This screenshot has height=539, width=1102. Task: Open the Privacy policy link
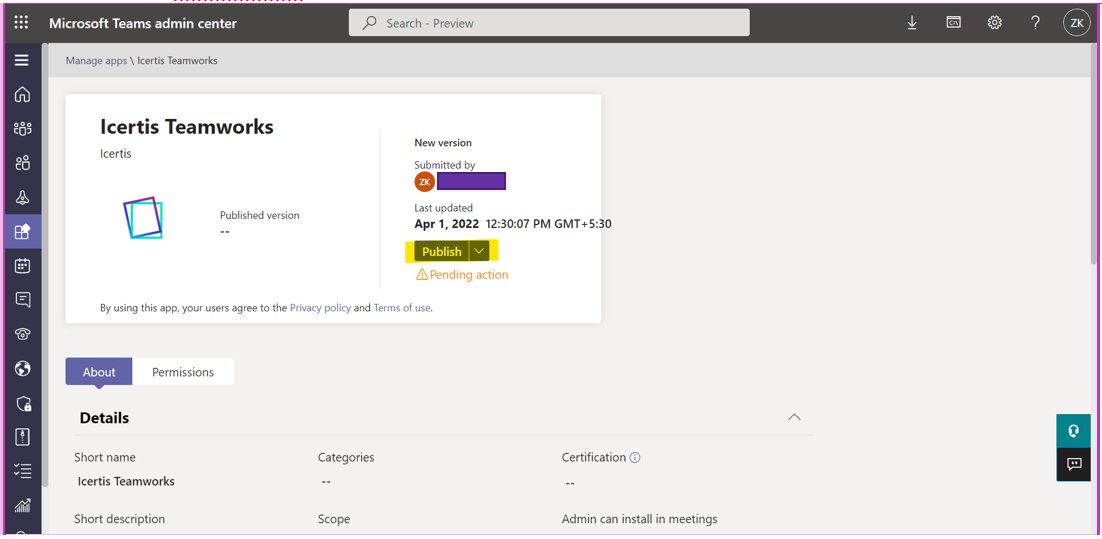pyautogui.click(x=320, y=308)
